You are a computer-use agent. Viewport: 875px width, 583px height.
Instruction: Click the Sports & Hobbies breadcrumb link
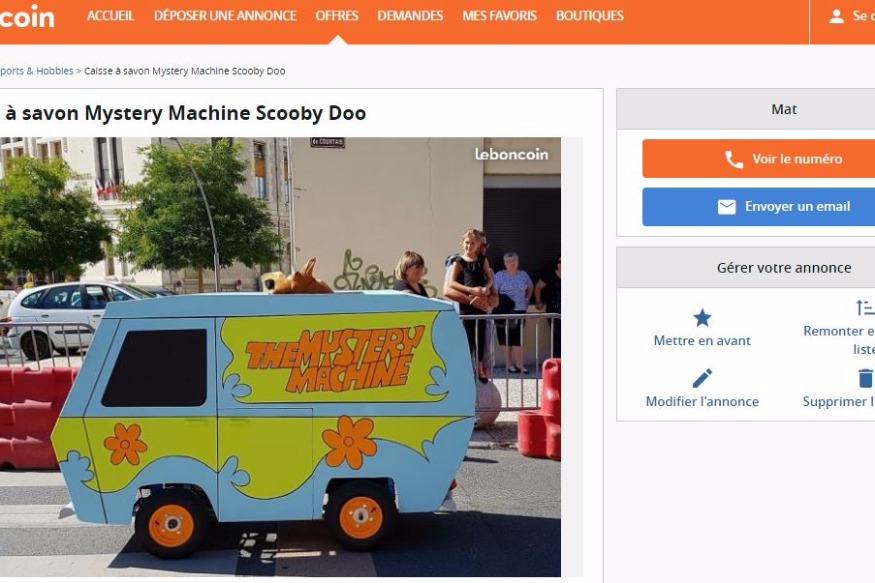[36, 71]
